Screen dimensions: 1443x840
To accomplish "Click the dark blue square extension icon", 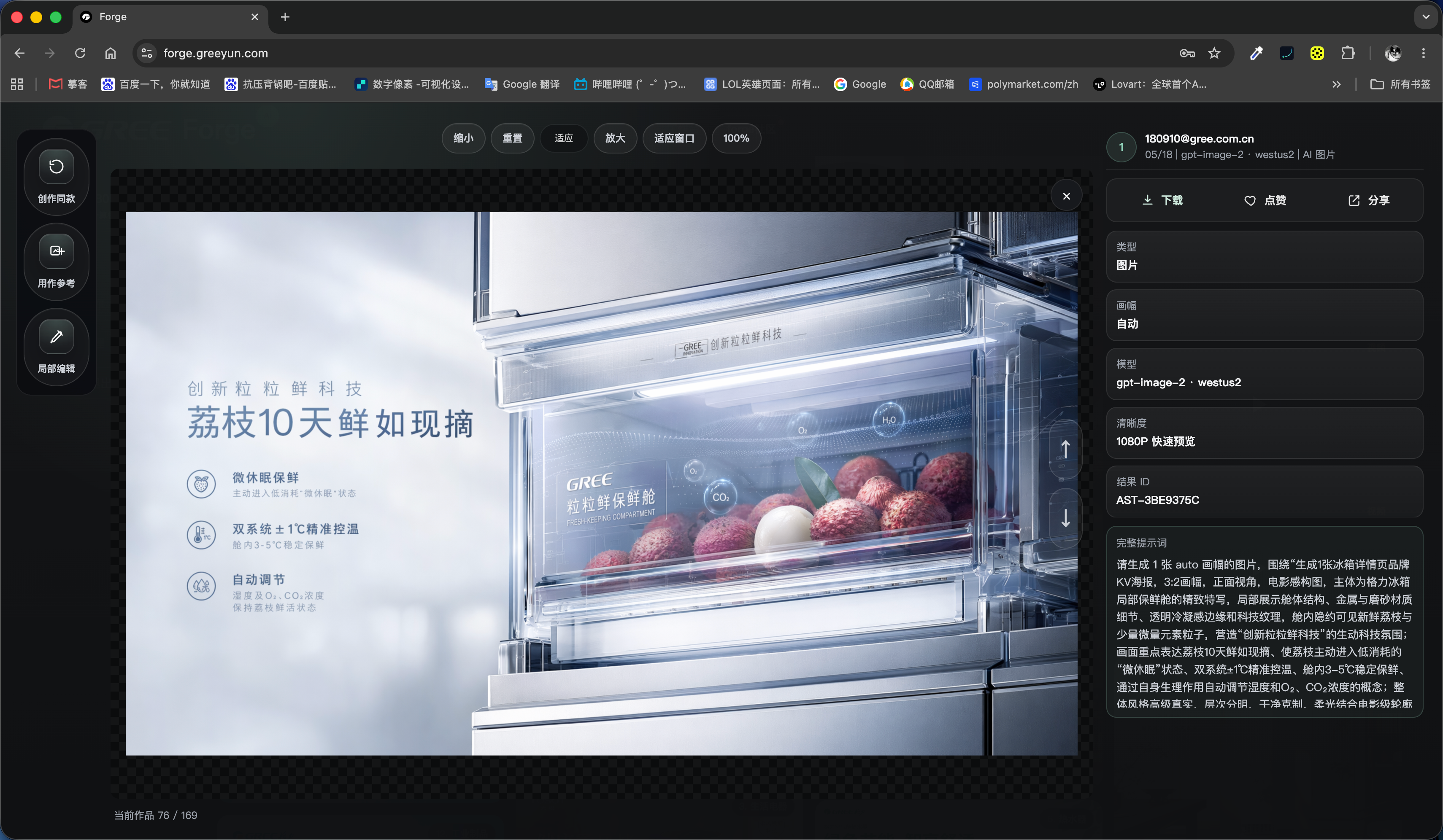I will click(1287, 53).
